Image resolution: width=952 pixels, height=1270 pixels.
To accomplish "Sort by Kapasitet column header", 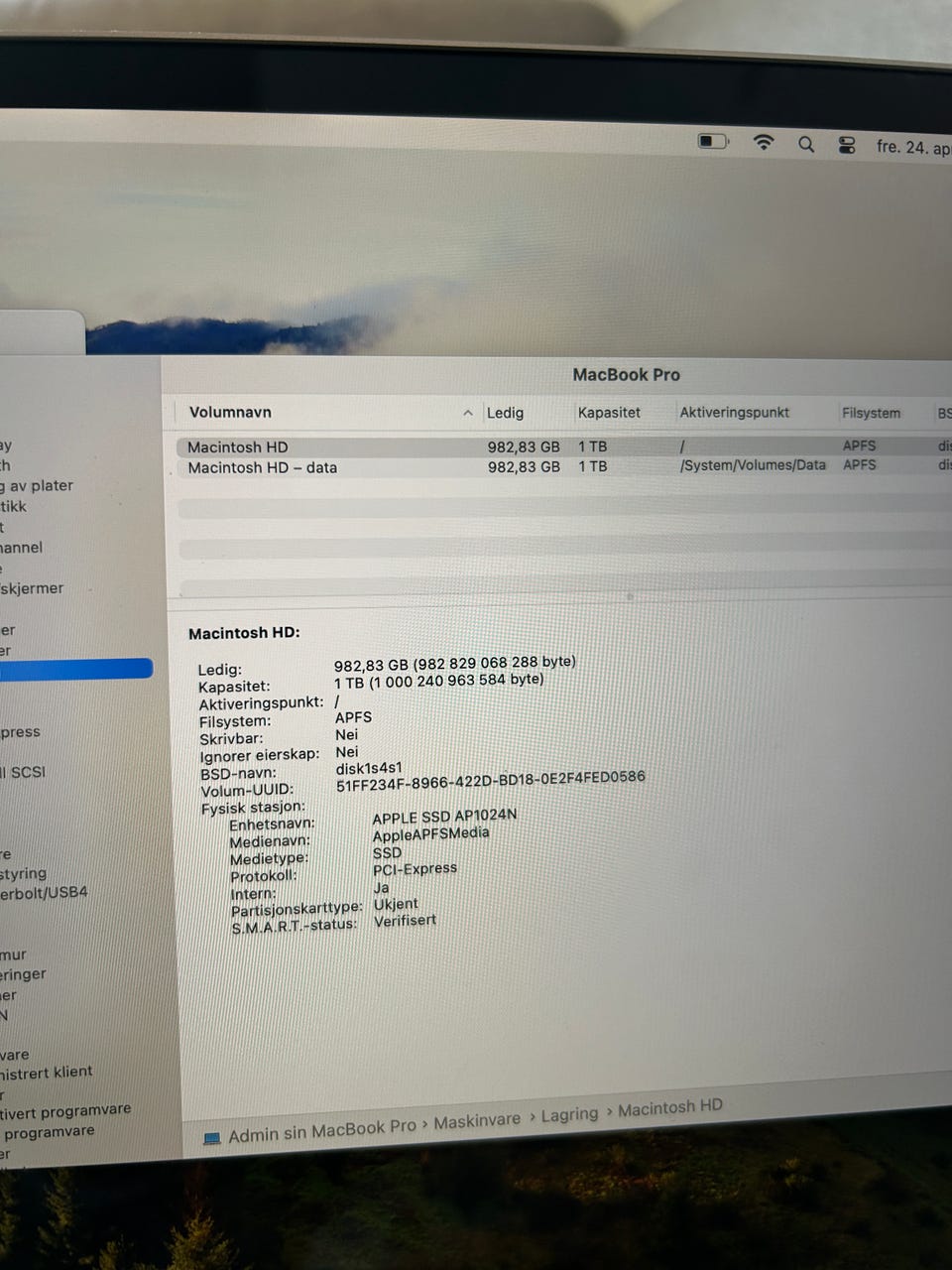I will point(609,413).
